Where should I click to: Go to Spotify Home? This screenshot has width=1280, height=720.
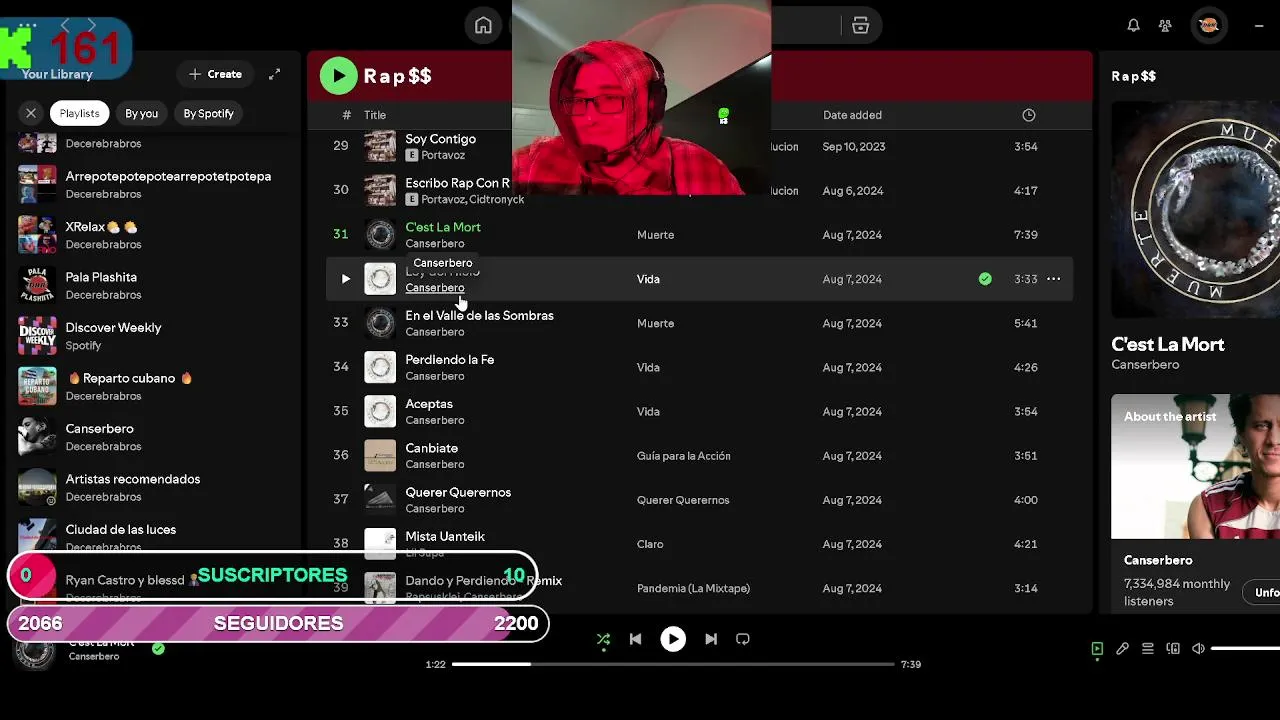(483, 26)
